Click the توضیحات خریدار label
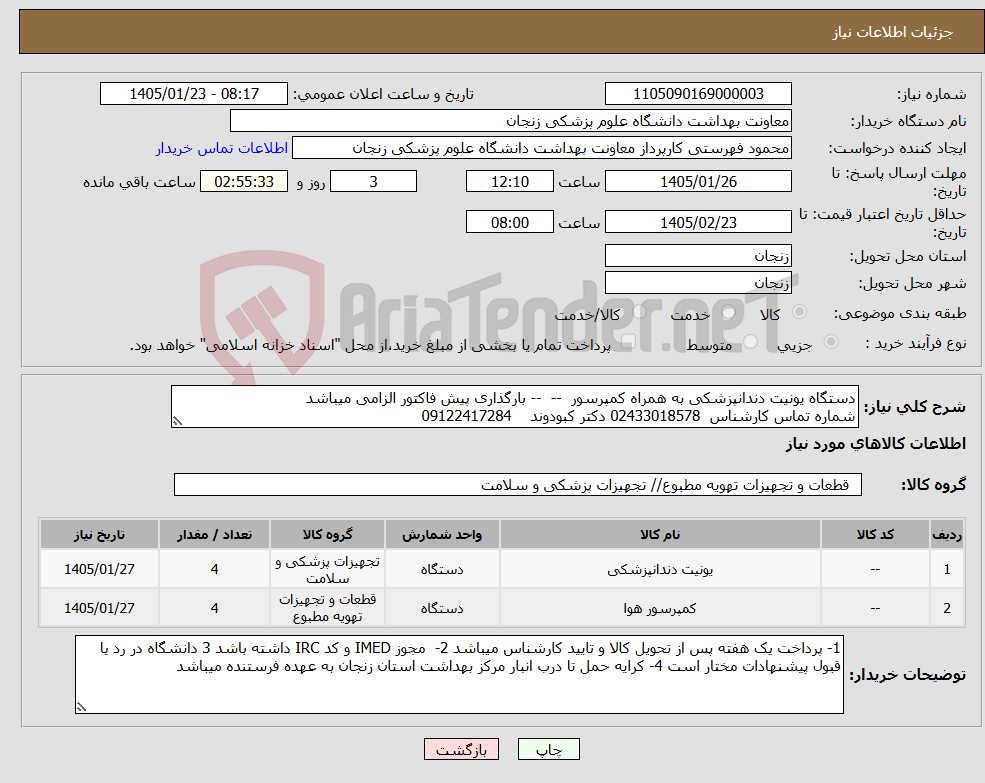Image resolution: width=985 pixels, height=783 pixels. tap(908, 674)
